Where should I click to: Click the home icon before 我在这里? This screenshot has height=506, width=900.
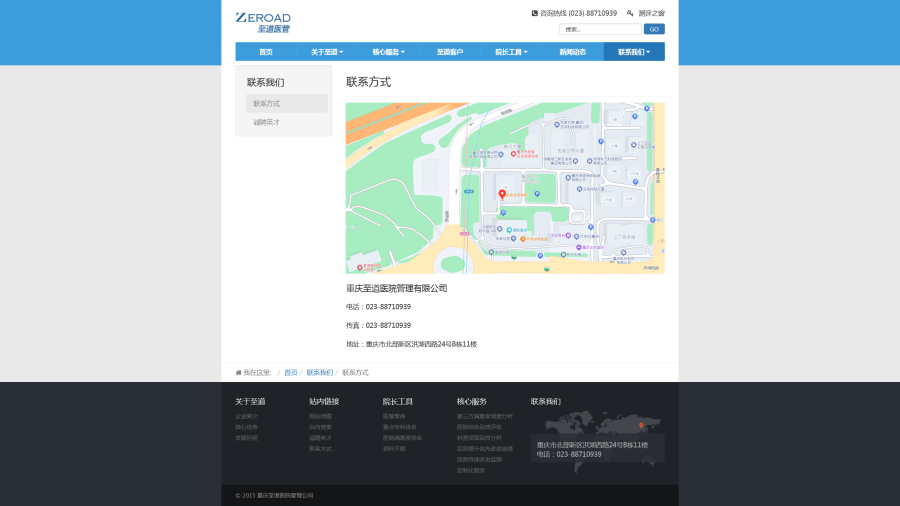click(238, 373)
